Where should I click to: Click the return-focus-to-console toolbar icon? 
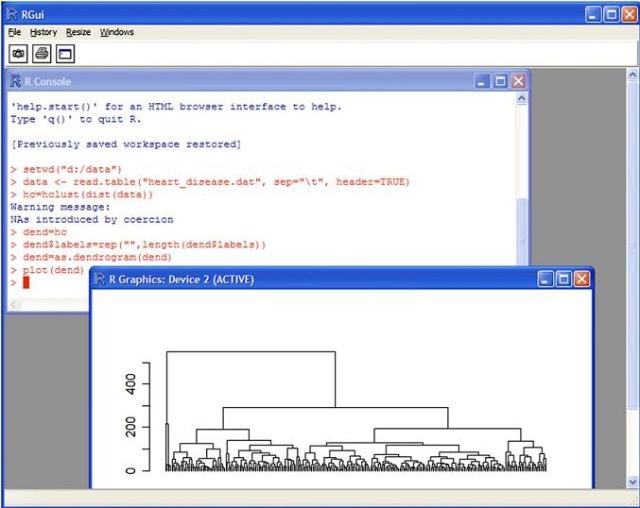(65, 53)
